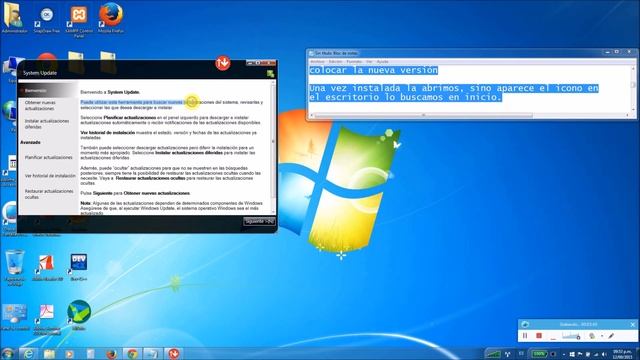Open the Mozilla Firefox desktop shortcut

(x=111, y=18)
